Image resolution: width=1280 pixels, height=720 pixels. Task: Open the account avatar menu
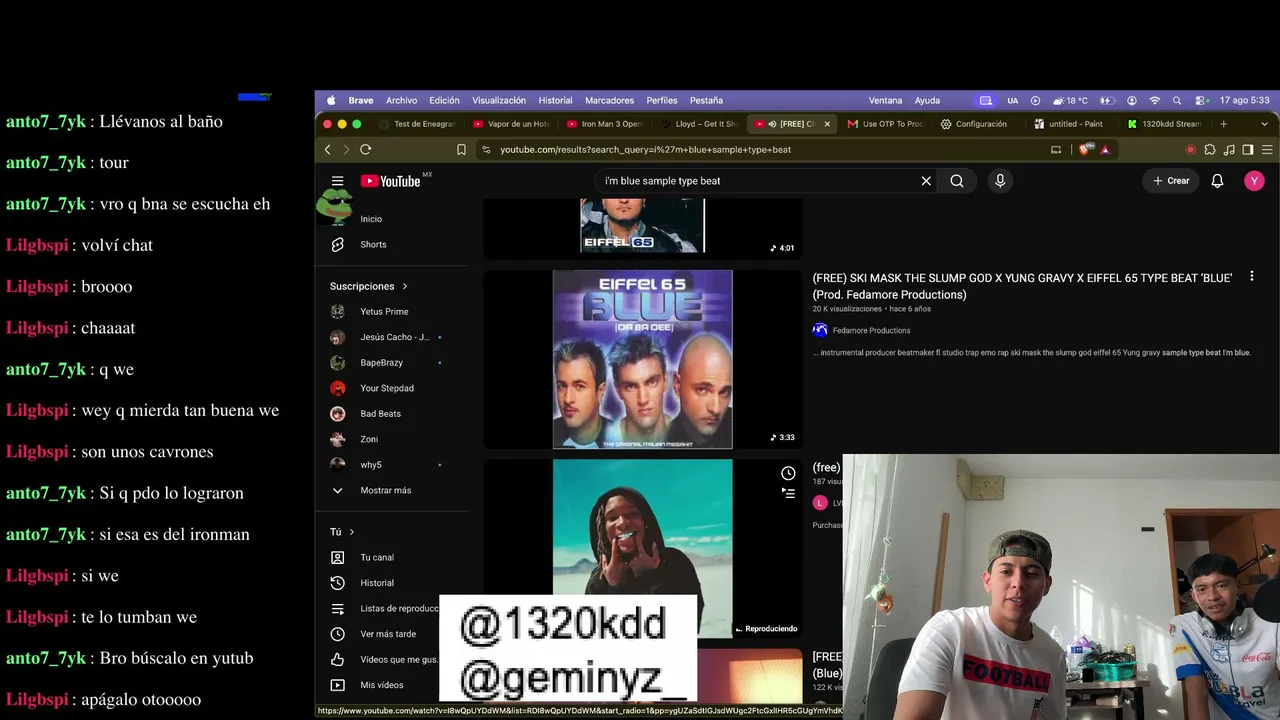tap(1254, 181)
